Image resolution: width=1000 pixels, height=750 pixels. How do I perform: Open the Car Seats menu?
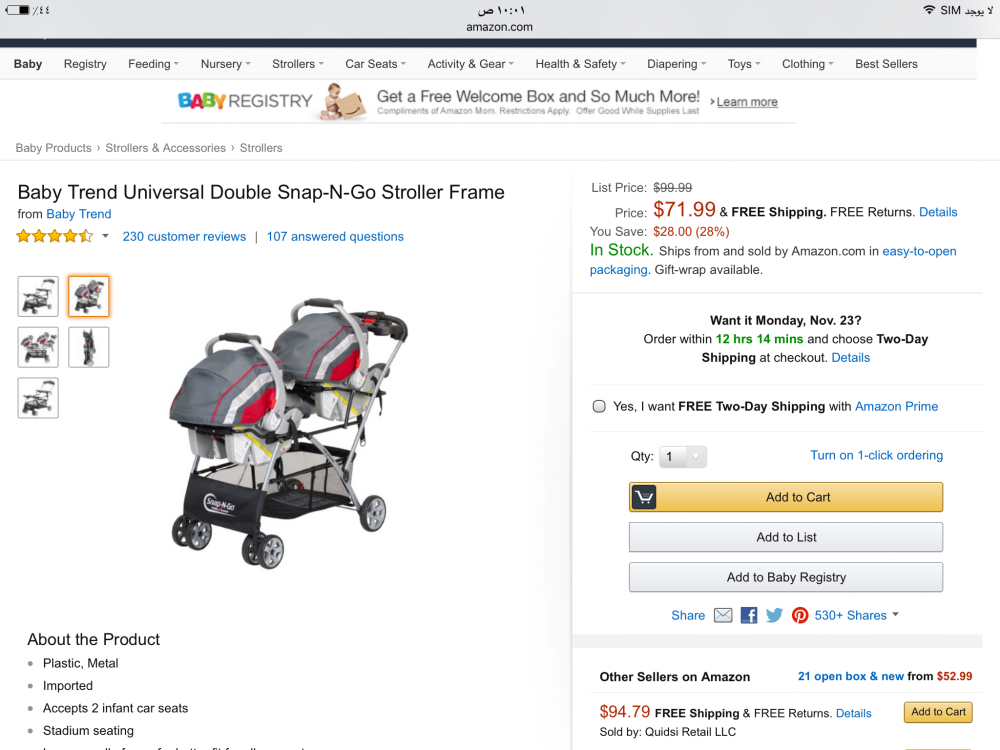(375, 64)
